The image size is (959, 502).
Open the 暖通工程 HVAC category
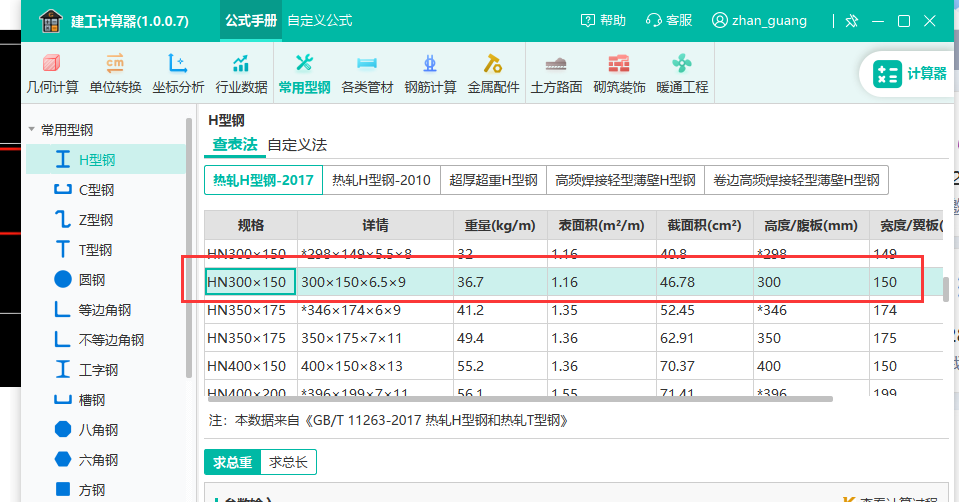click(682, 73)
